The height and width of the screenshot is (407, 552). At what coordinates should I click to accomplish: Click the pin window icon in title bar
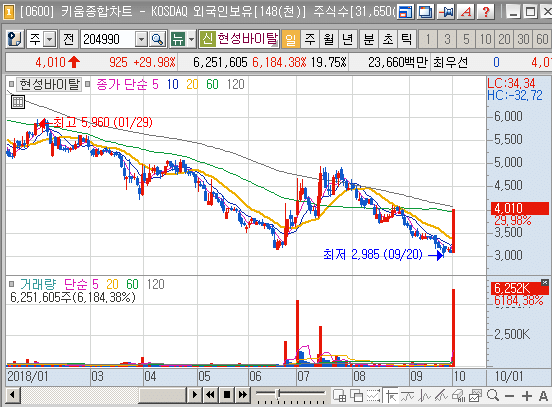tap(446, 12)
